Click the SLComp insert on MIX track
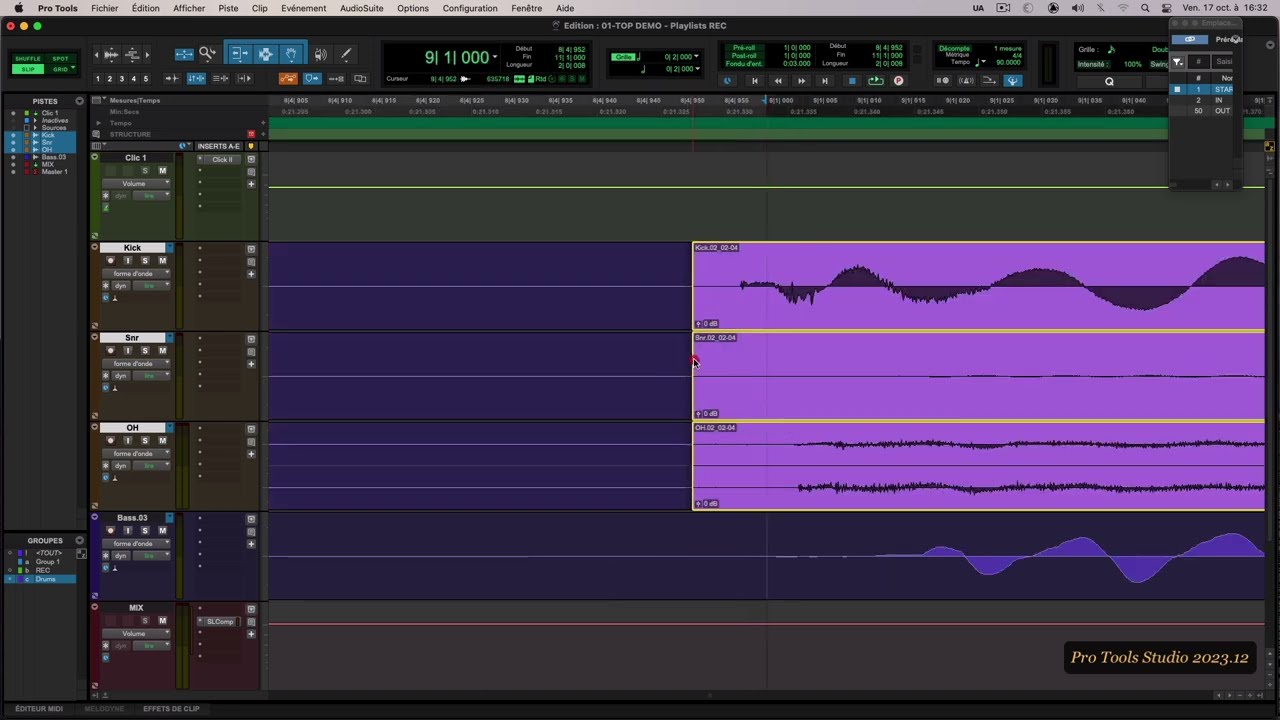 click(x=220, y=622)
